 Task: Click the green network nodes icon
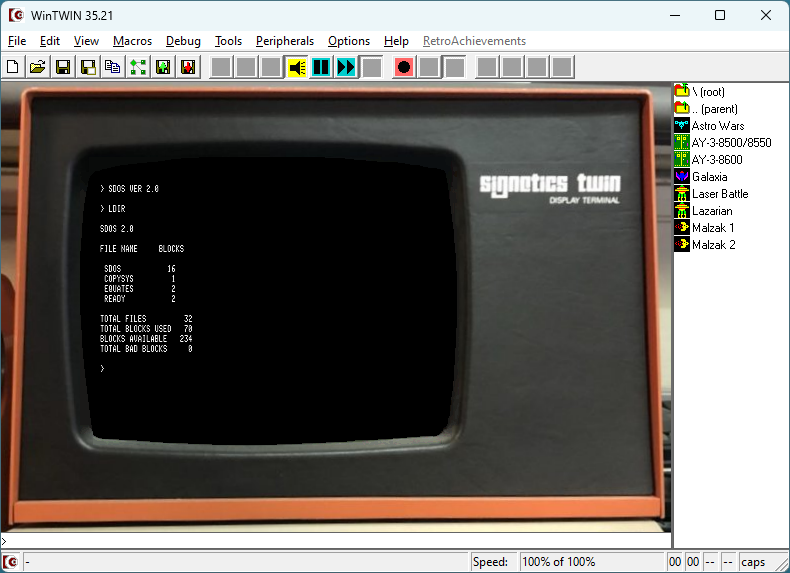click(x=138, y=67)
